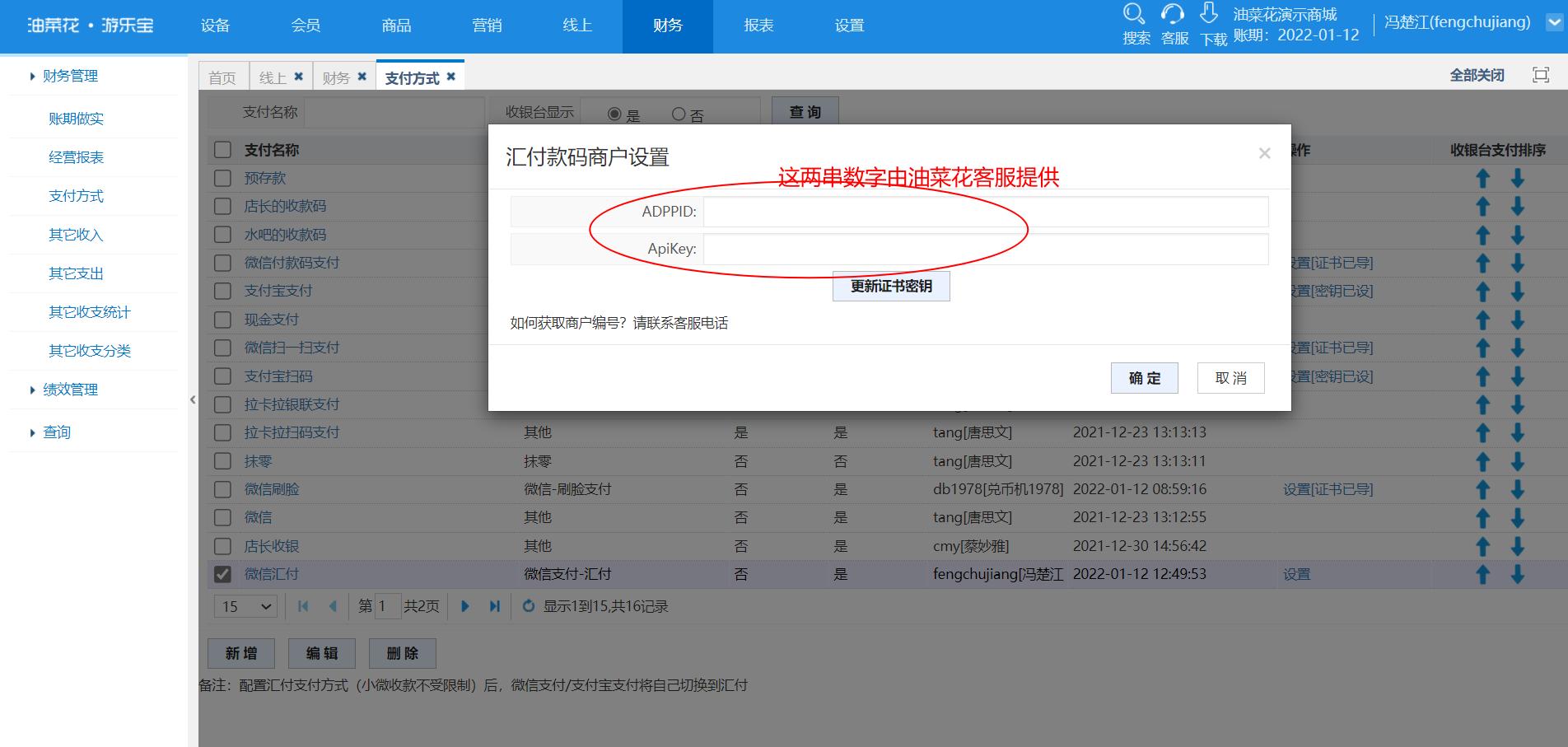Open 其它收支统计 in sidebar

tap(90, 312)
